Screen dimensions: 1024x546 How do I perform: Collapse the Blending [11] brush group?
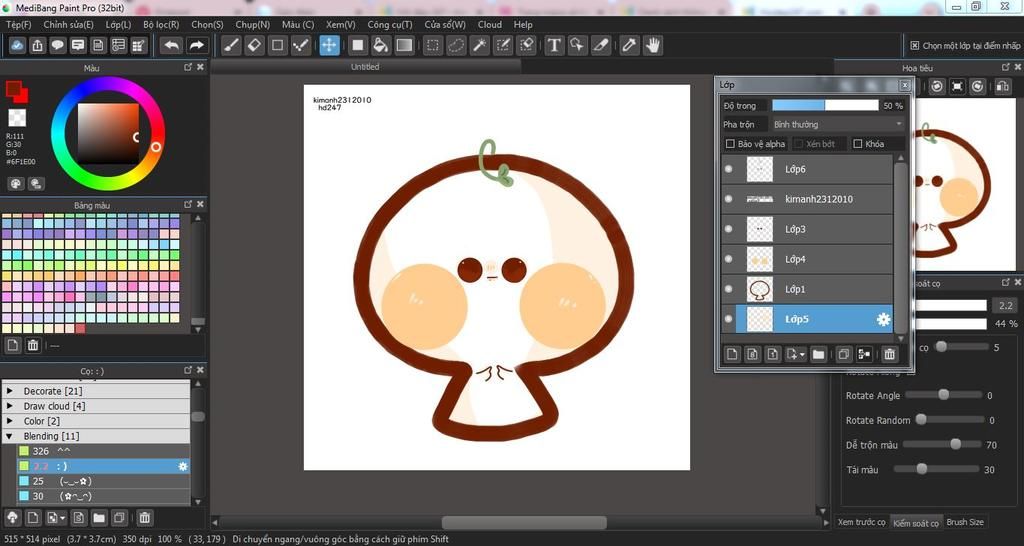click(10, 436)
